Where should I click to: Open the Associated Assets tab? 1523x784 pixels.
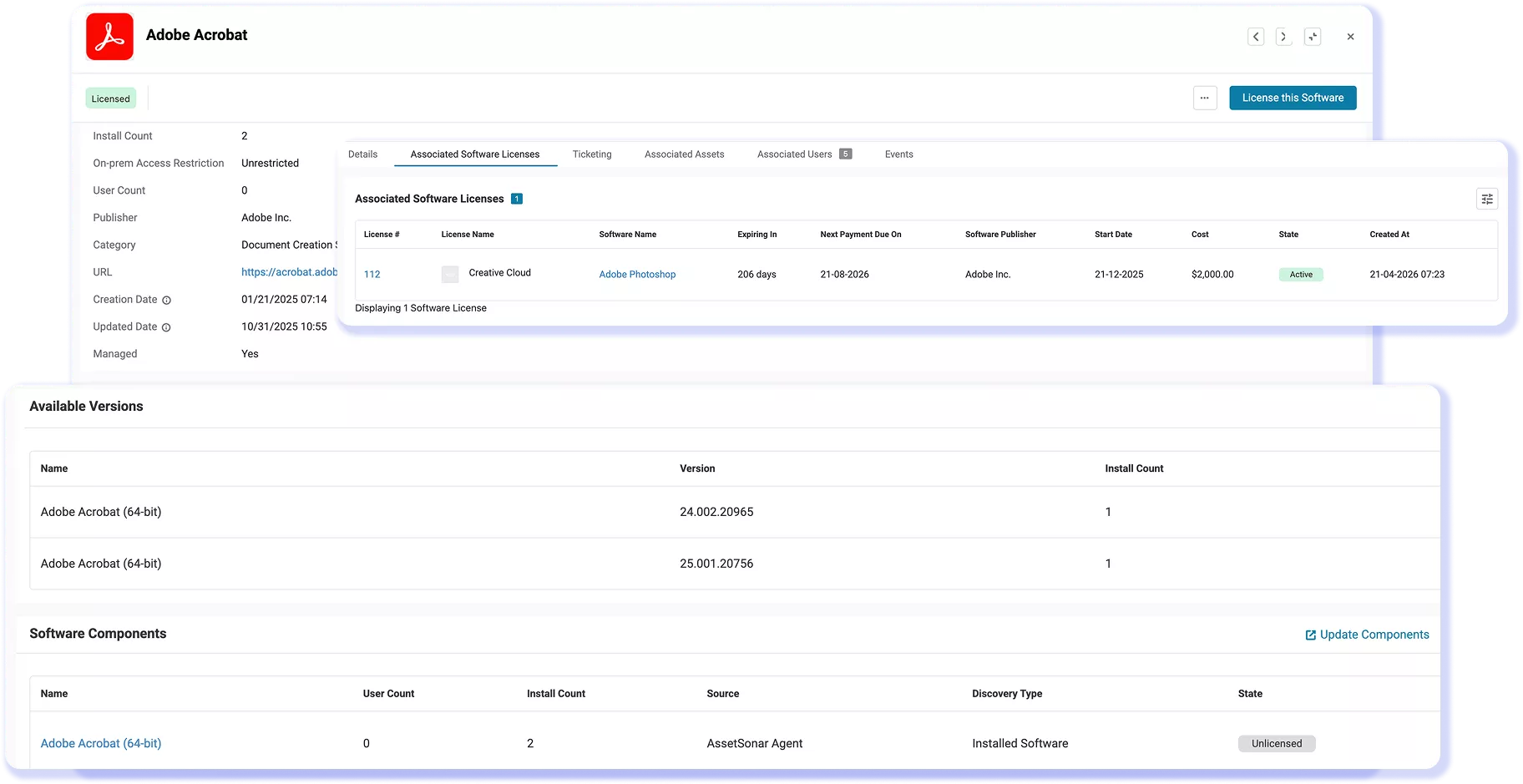(x=684, y=154)
